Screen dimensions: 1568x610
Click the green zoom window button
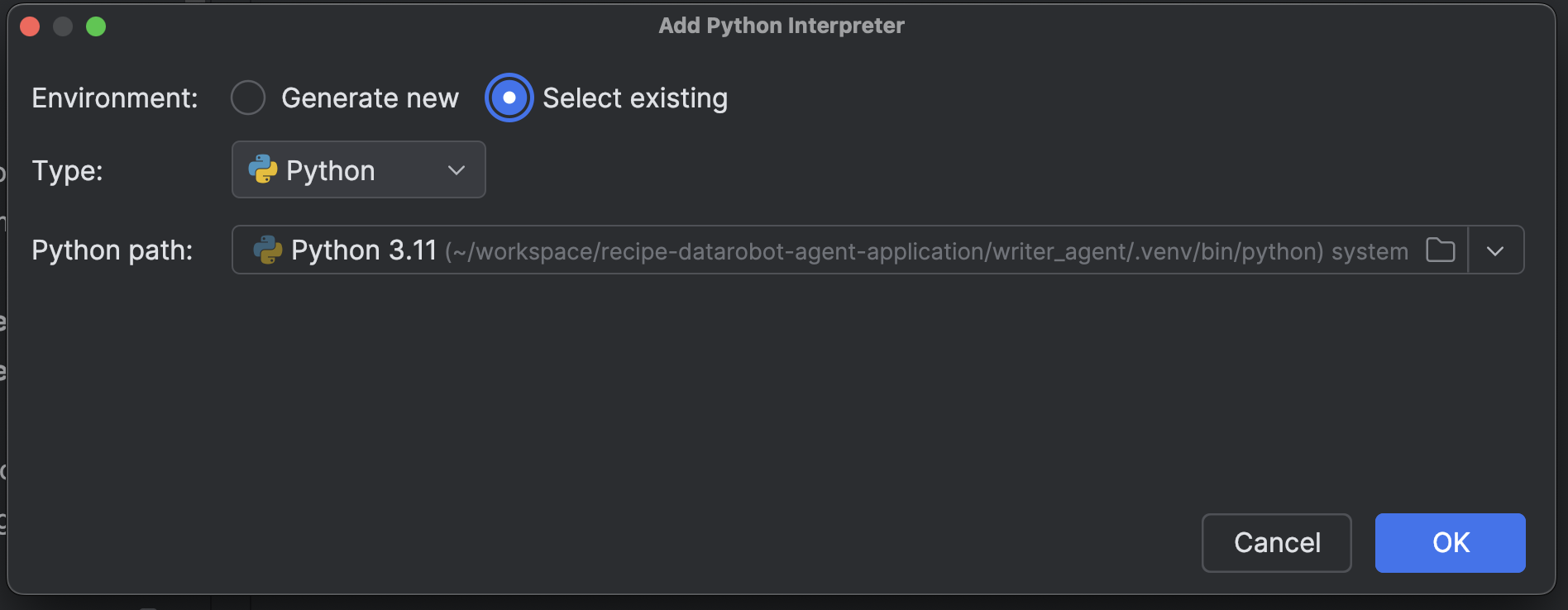(x=96, y=26)
